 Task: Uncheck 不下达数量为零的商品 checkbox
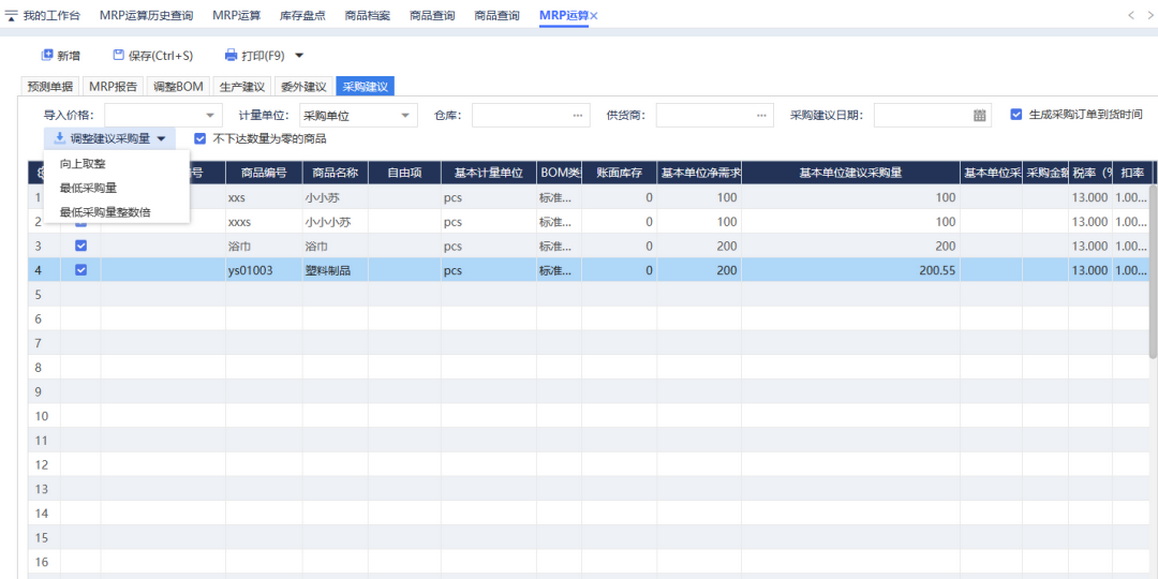[200, 139]
